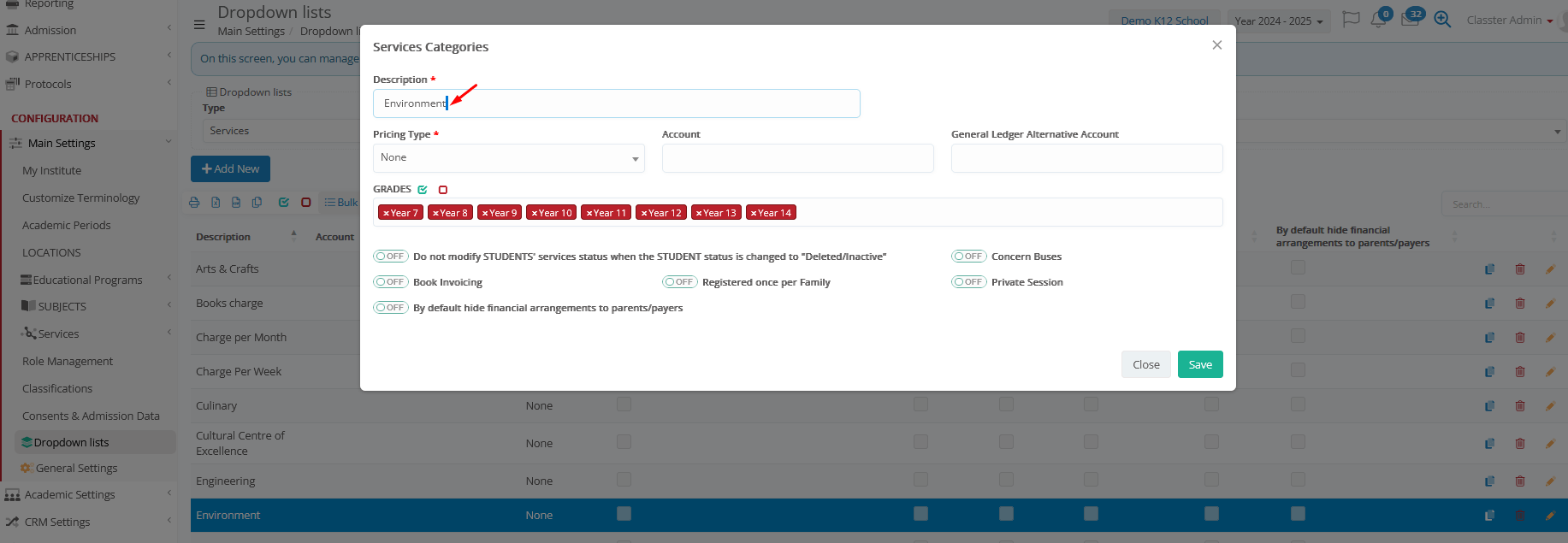Remove the Year 7 grade tag
Viewport: 1568px width, 543px height.
point(386,213)
